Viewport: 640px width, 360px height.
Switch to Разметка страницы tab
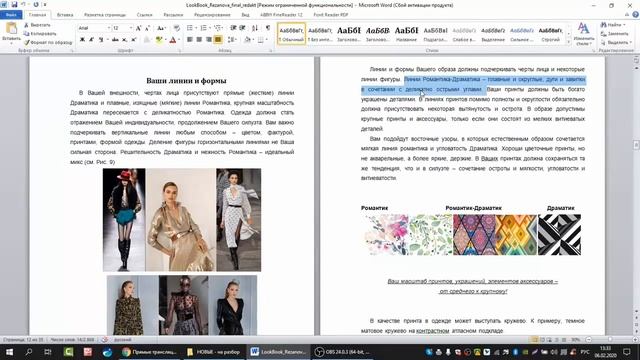coord(105,15)
